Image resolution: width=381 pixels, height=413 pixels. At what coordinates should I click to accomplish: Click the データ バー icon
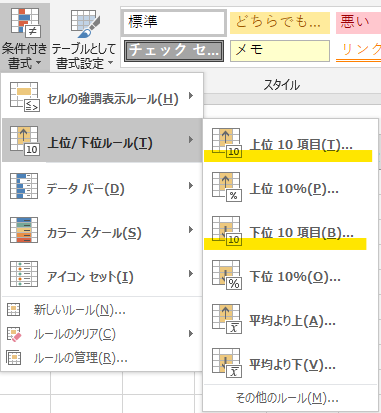point(24,186)
